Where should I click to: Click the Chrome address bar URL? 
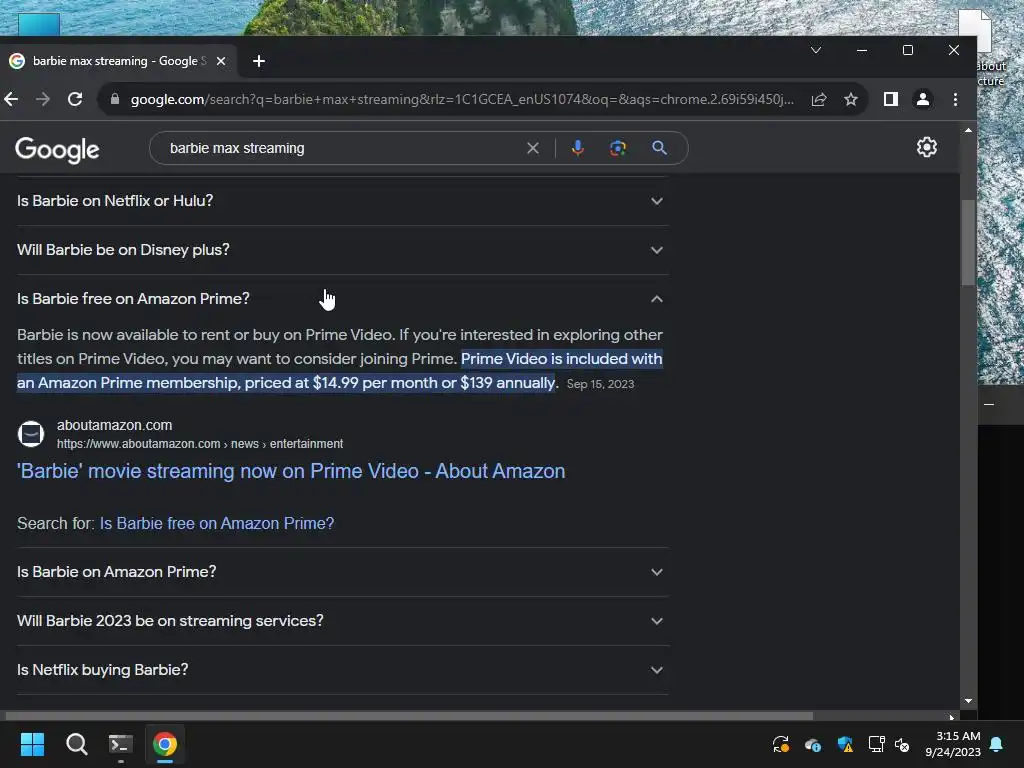click(462, 99)
